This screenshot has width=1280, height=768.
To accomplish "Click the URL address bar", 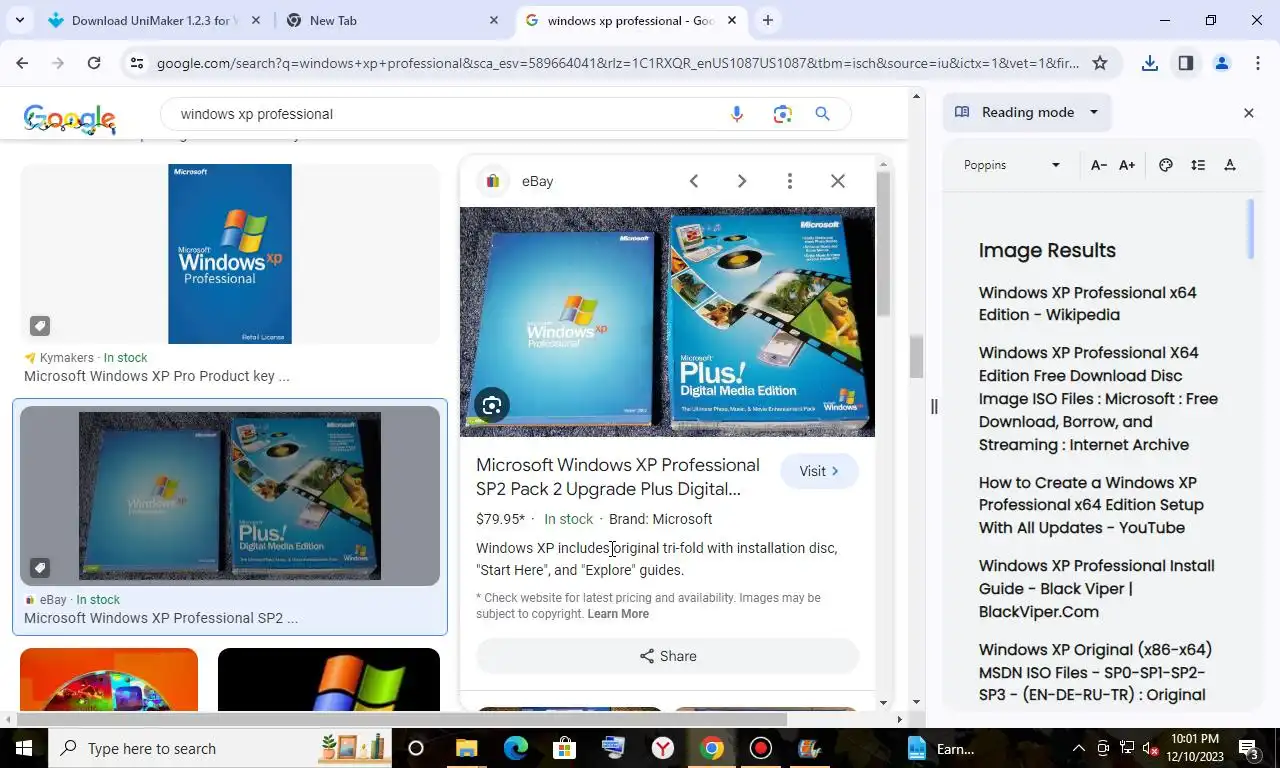I will tap(618, 63).
